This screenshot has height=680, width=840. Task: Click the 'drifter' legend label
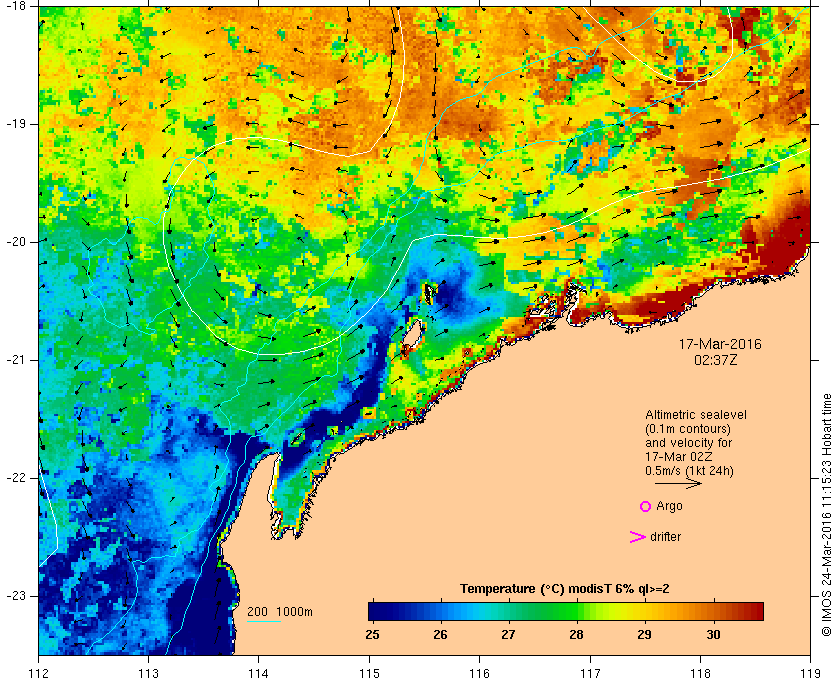665,537
